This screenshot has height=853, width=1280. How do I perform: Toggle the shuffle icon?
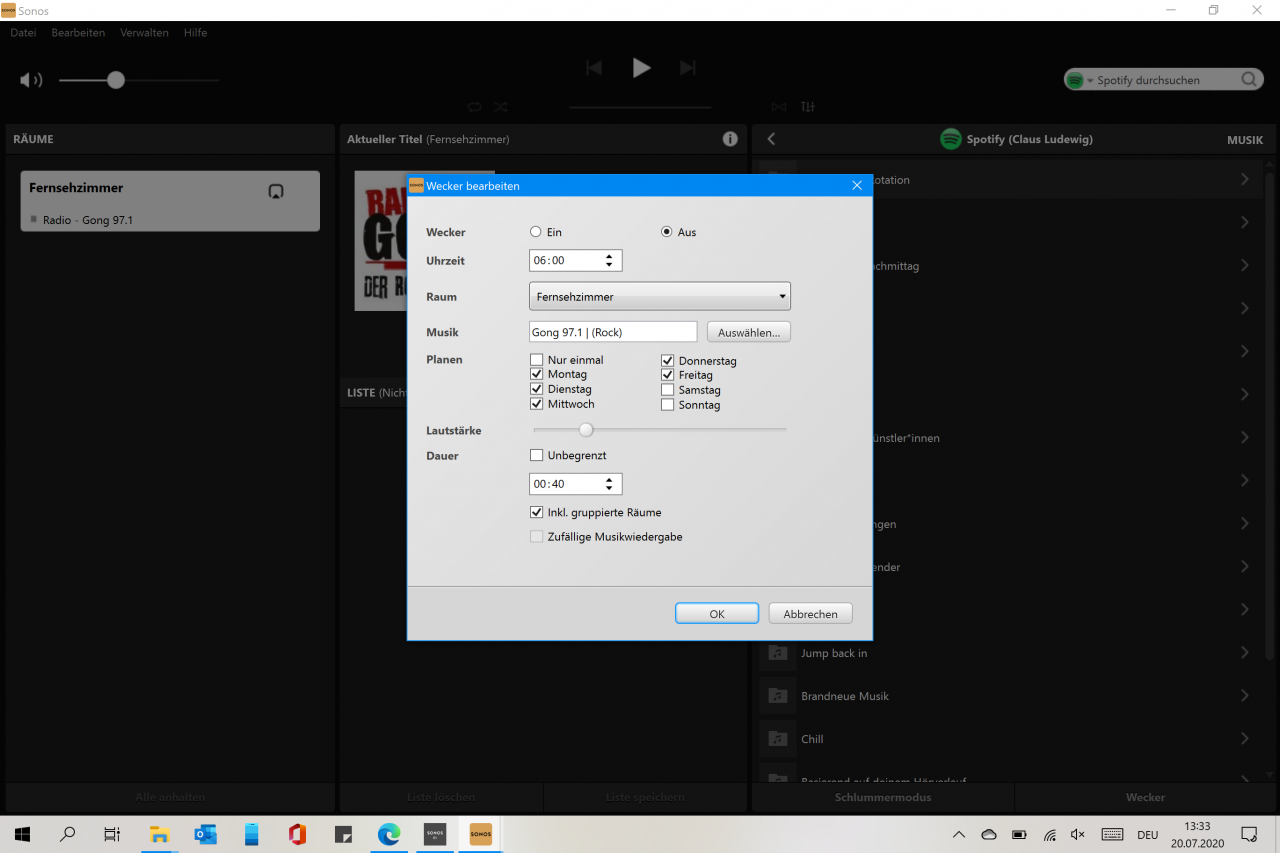point(501,107)
